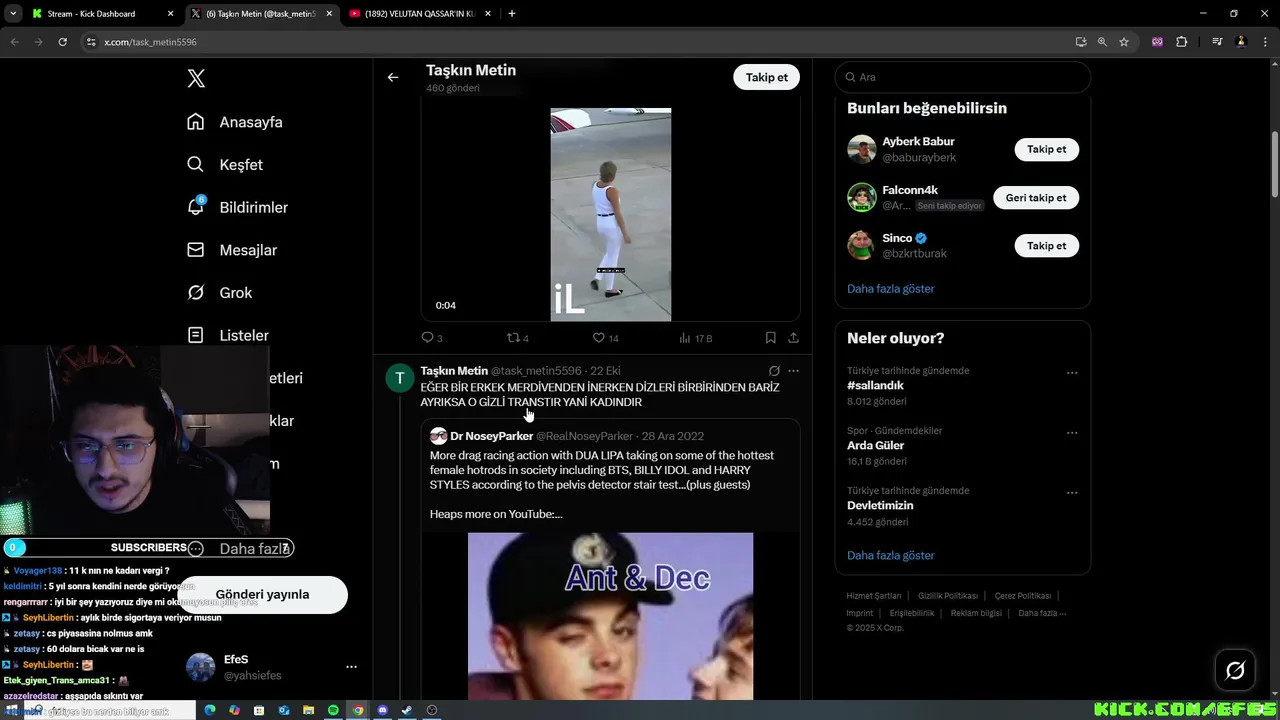Click the Ara search field

[962, 77]
